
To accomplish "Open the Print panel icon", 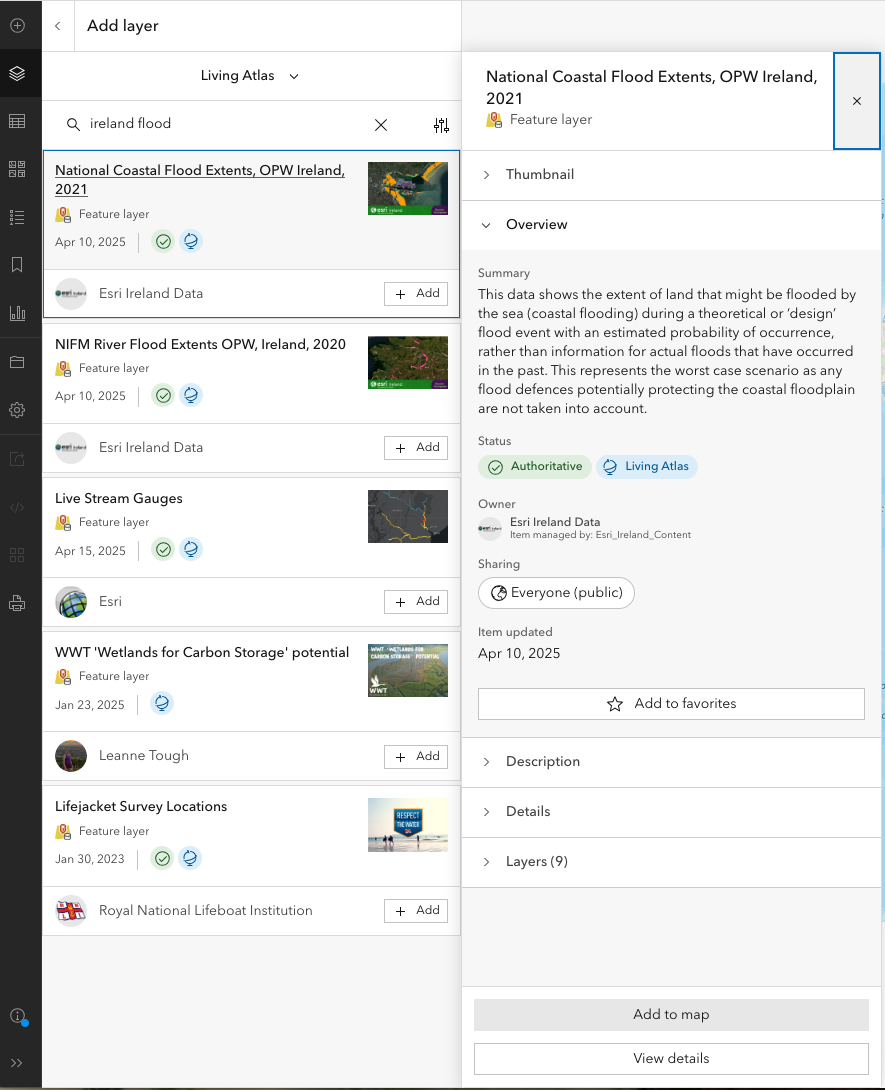I will (x=17, y=602).
